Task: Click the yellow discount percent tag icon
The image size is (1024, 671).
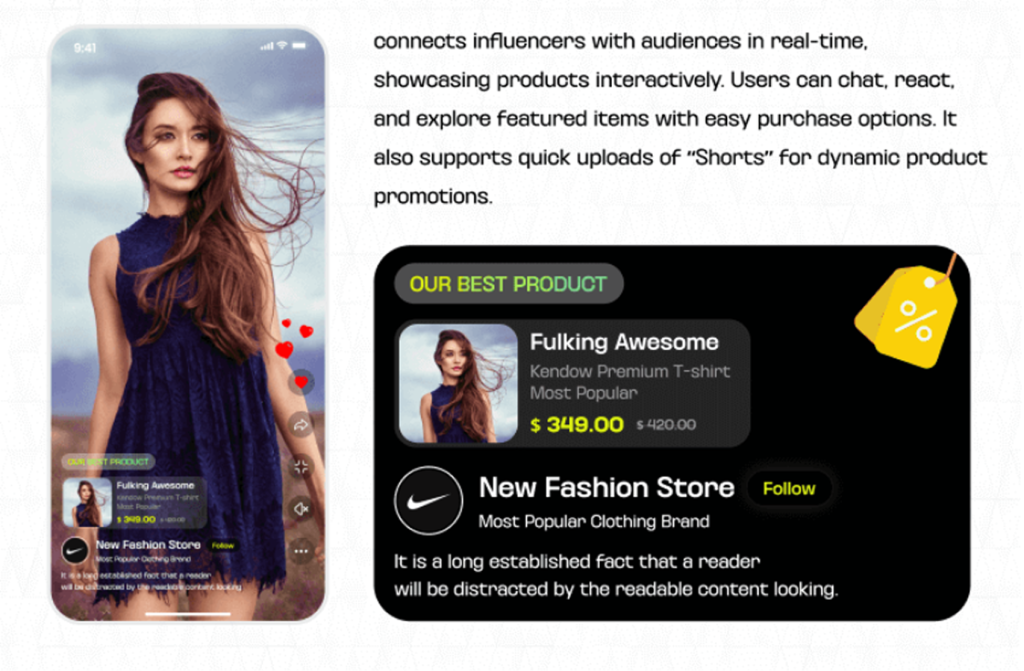Action: [x=908, y=312]
